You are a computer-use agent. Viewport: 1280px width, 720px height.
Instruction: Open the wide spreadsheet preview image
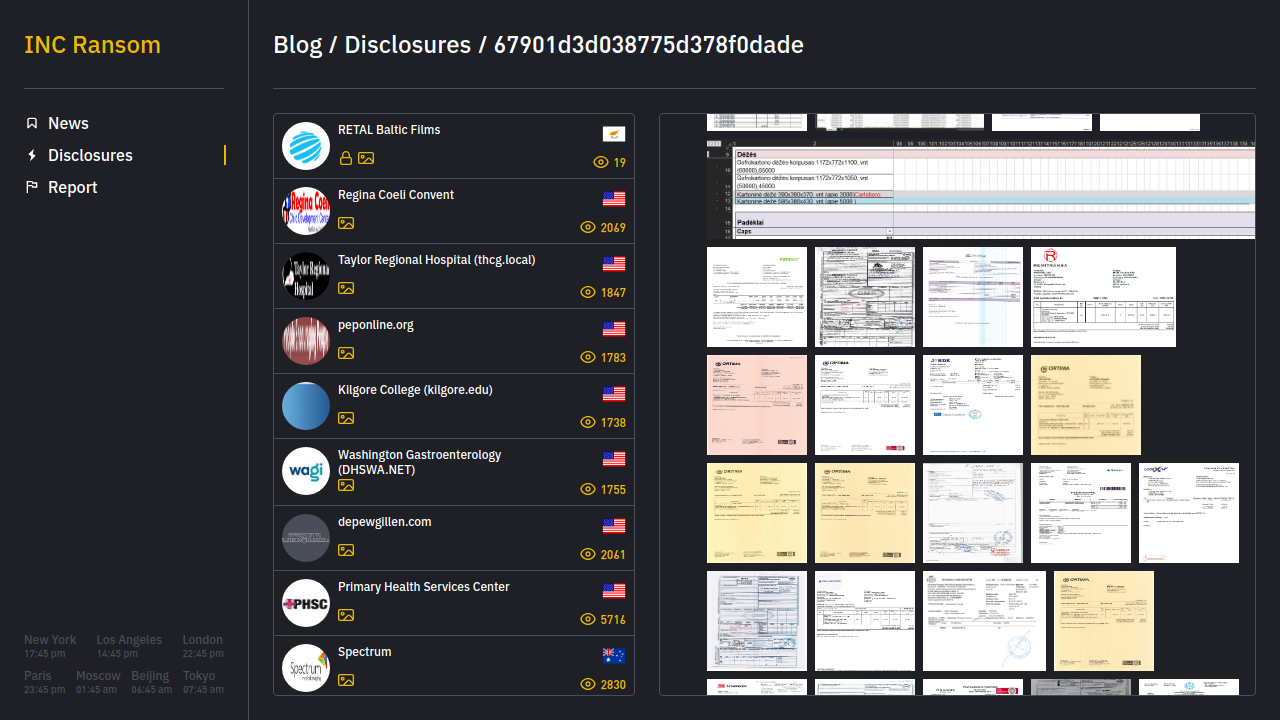[x=980, y=189]
